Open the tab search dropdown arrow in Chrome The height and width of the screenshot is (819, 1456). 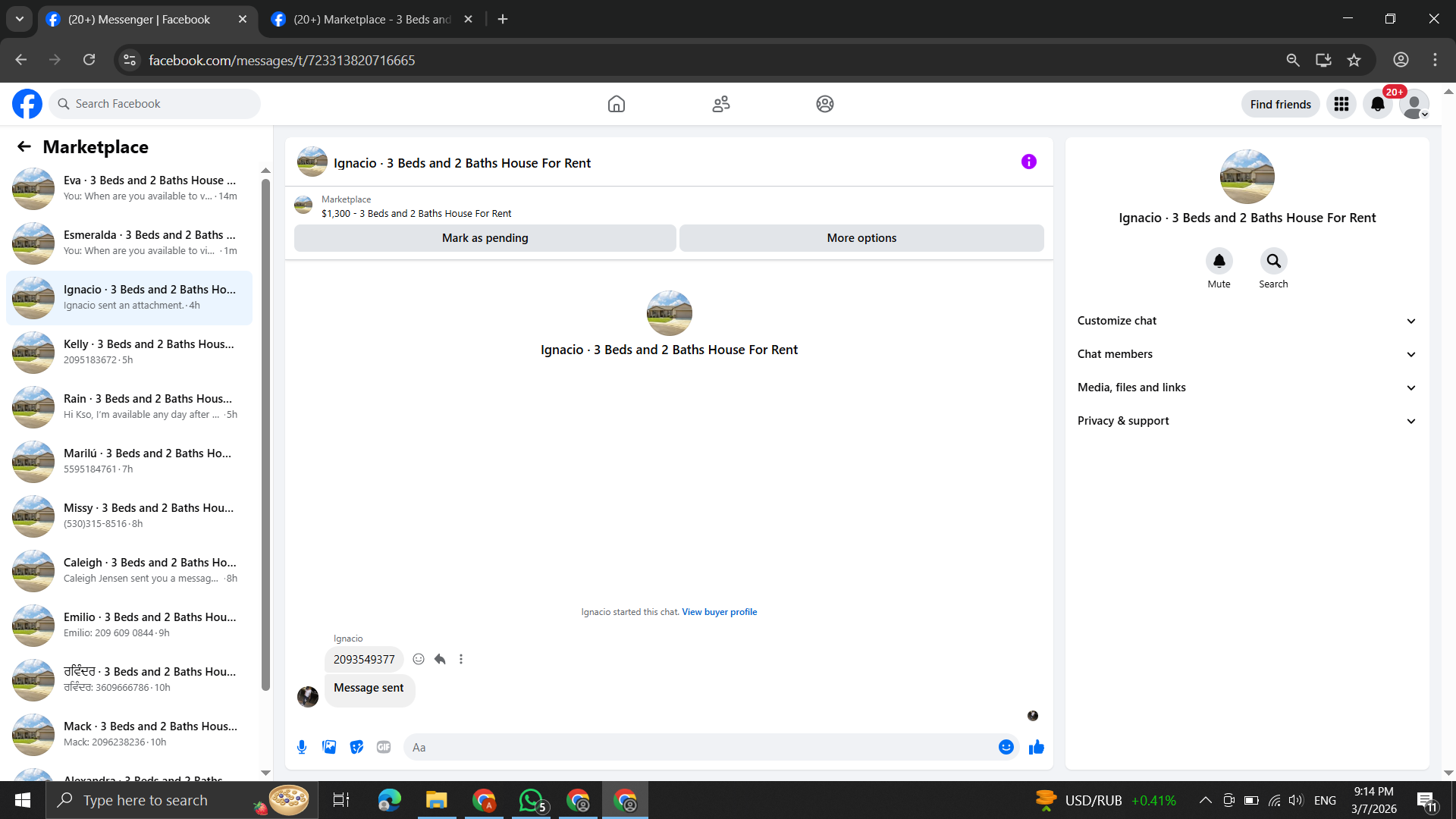[x=20, y=19]
